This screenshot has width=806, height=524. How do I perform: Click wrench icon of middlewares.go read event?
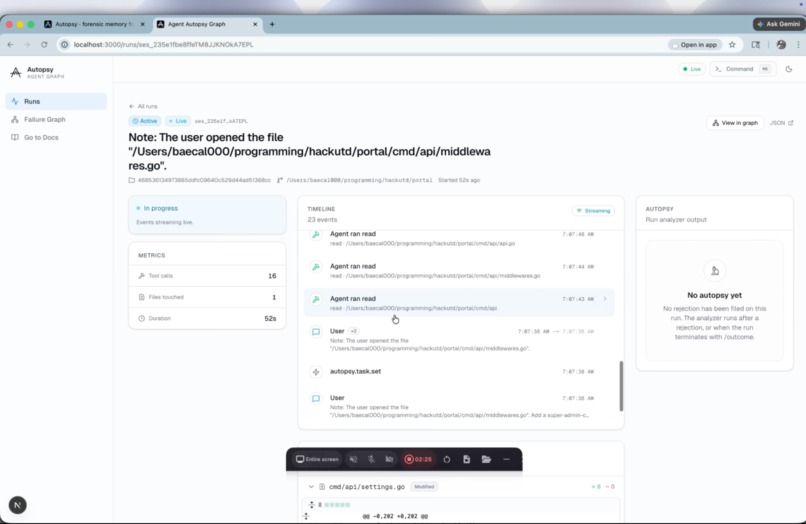316,267
